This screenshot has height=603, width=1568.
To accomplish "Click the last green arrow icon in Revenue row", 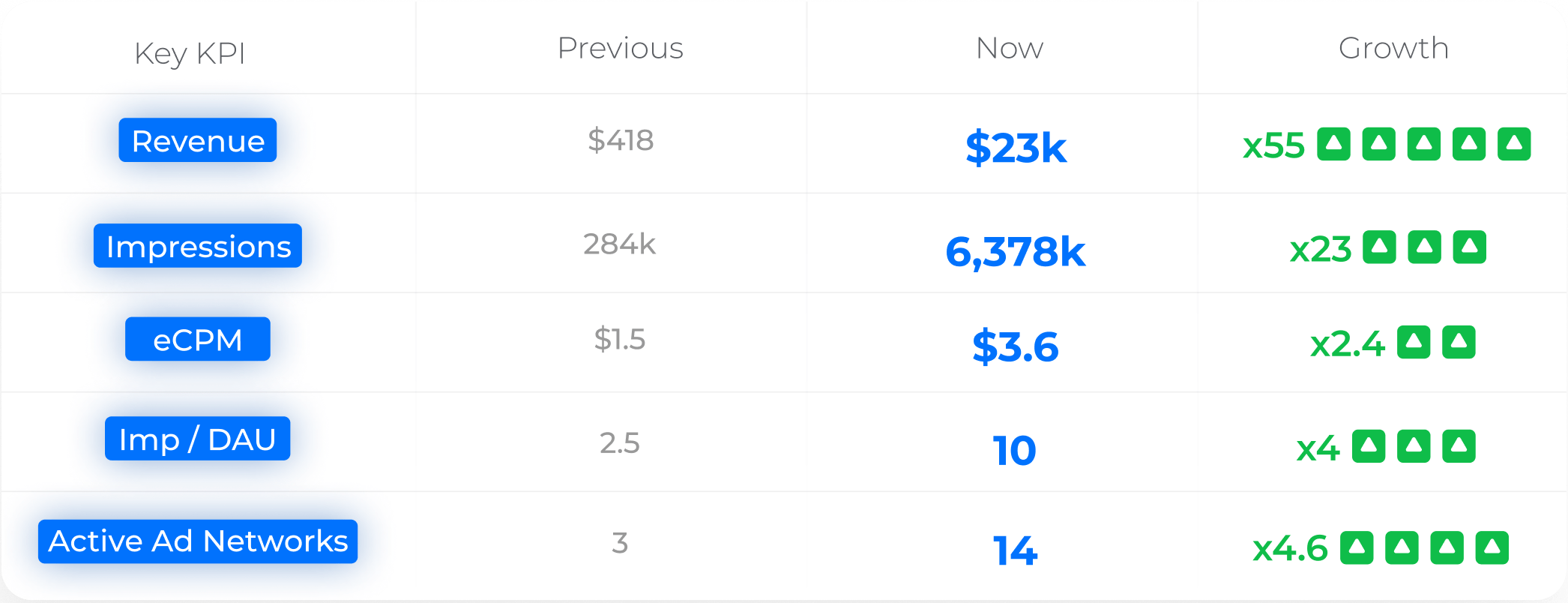I will click(x=1514, y=144).
